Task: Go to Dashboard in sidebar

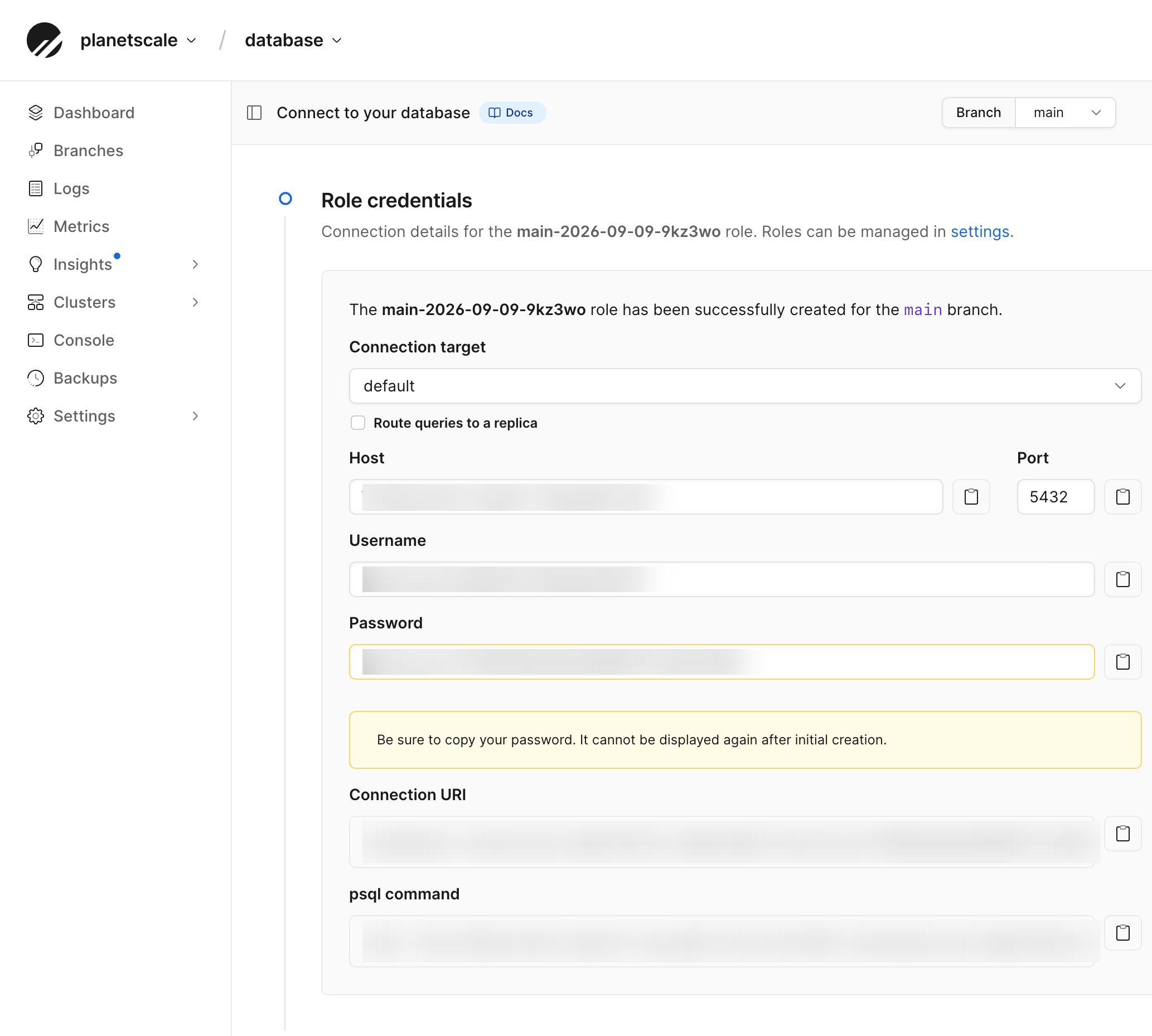Action: tap(94, 113)
